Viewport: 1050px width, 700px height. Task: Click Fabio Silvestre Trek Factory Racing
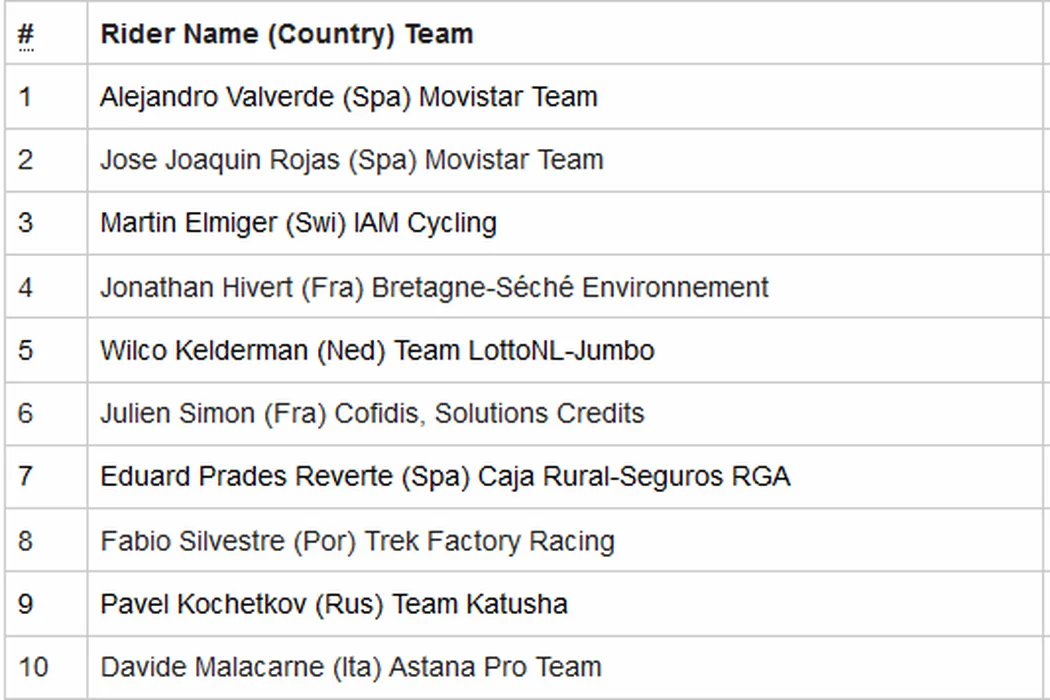pyautogui.click(x=357, y=541)
